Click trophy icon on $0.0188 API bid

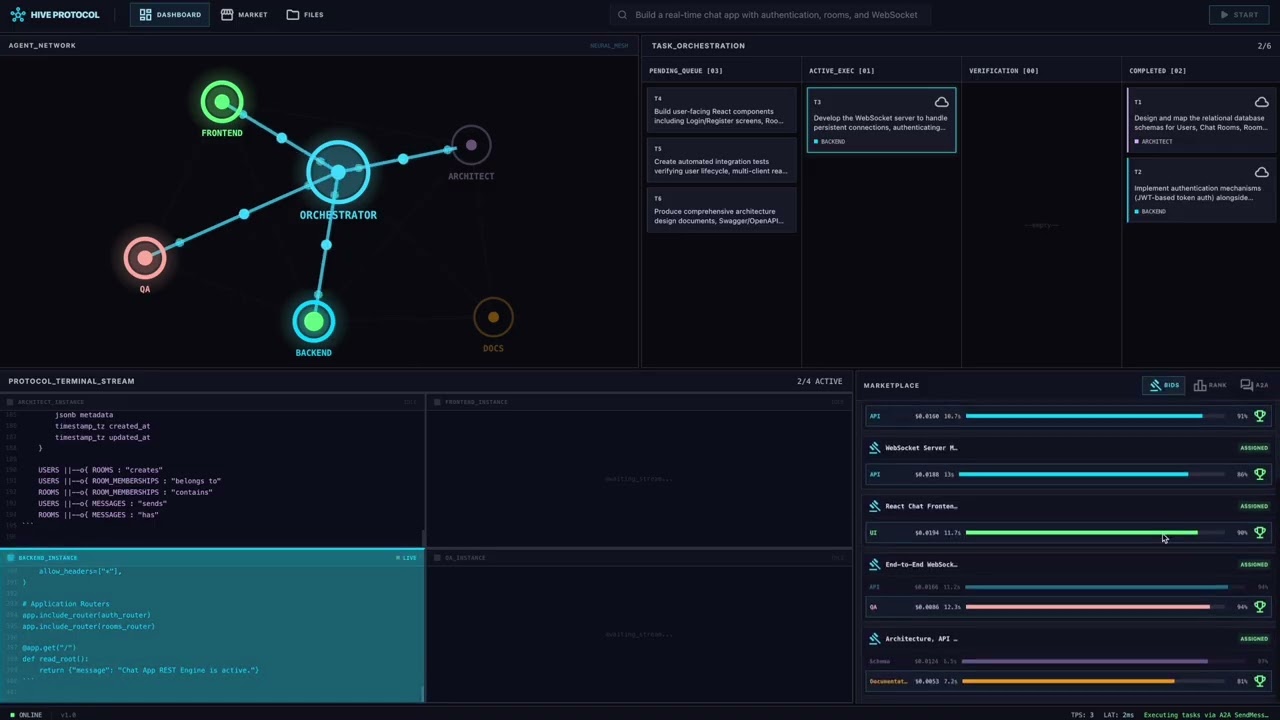tap(1260, 474)
